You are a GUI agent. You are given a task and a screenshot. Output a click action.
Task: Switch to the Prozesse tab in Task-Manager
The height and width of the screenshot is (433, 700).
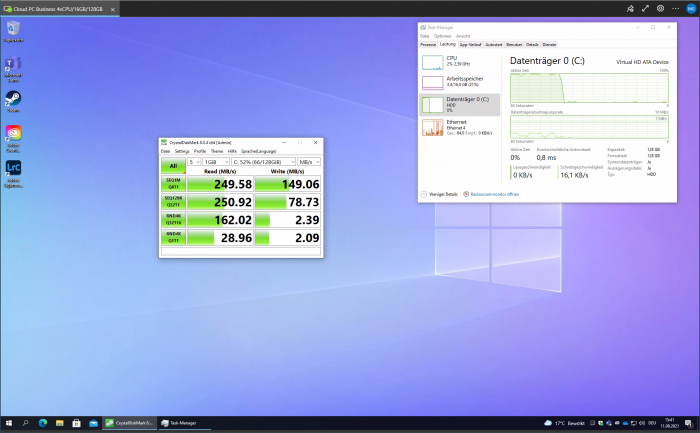pos(428,45)
